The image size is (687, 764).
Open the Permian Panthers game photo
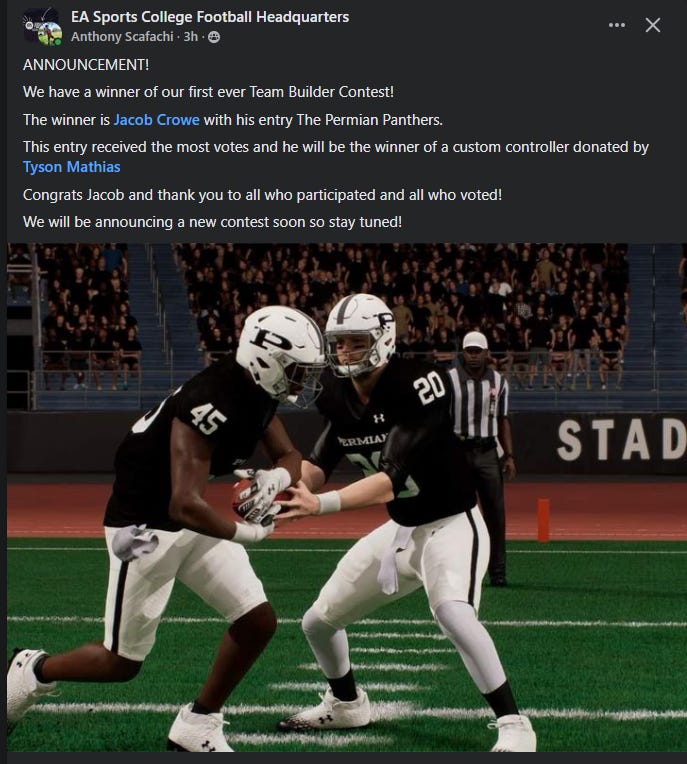(x=347, y=497)
